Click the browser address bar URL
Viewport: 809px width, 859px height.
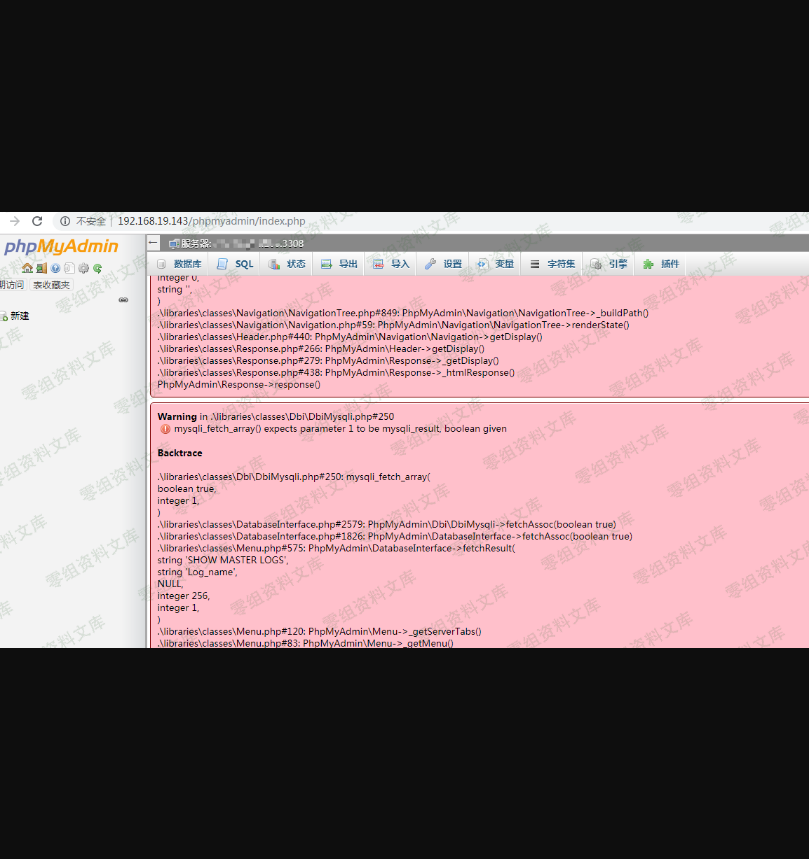pyautogui.click(x=211, y=221)
